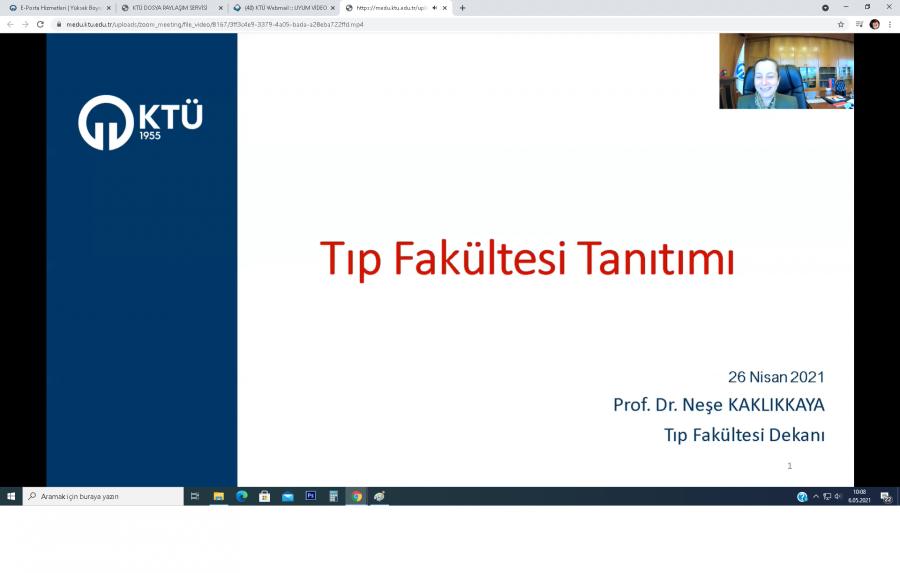Switch to KTÜ Webmail tab
The width and height of the screenshot is (900, 573).
pos(284,8)
